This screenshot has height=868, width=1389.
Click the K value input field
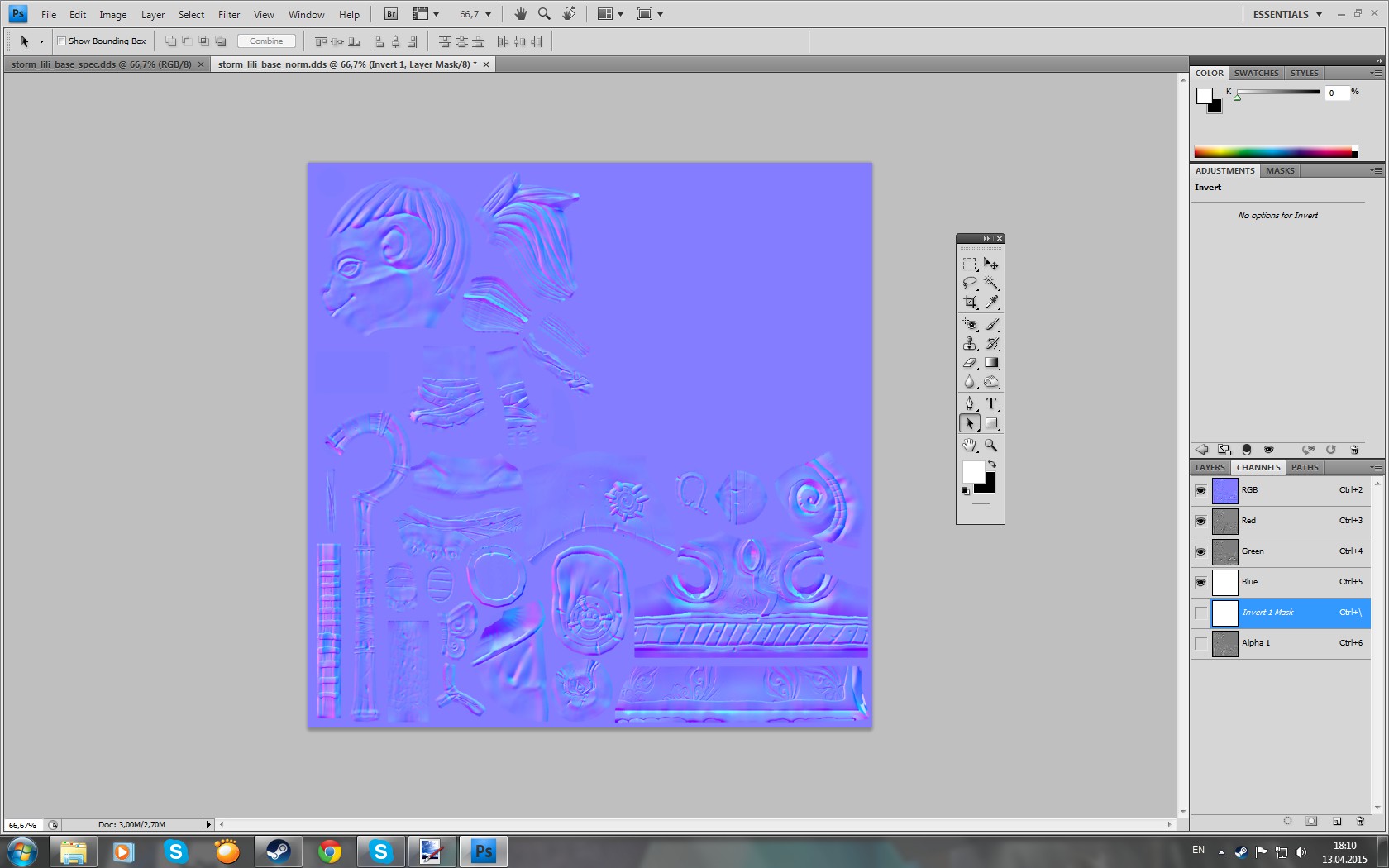pyautogui.click(x=1337, y=93)
